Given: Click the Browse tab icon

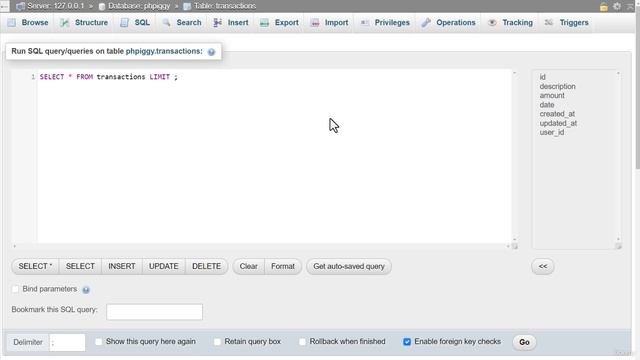Looking at the screenshot, I should click(x=12, y=23).
